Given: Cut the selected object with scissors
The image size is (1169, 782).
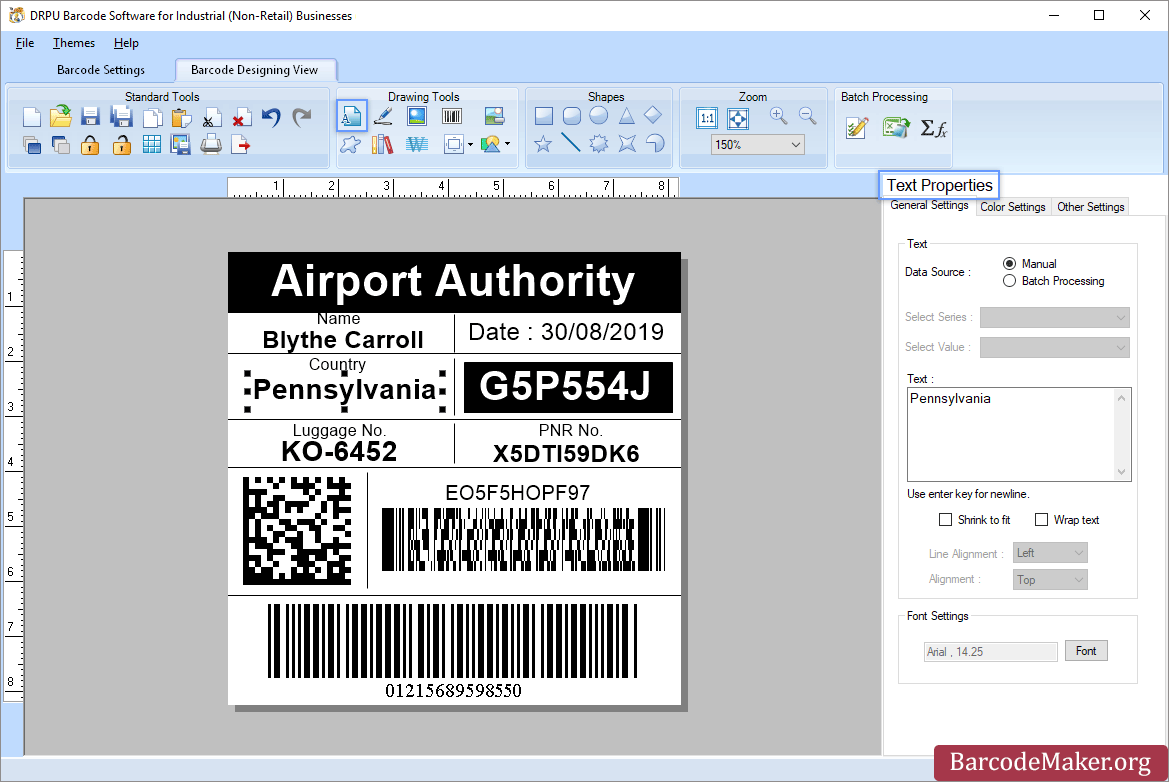Looking at the screenshot, I should pos(211,118).
